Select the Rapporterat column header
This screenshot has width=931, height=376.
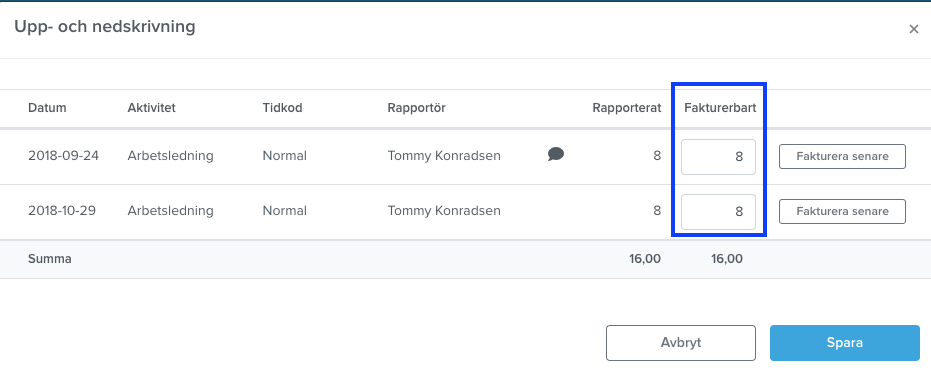pyautogui.click(x=626, y=108)
